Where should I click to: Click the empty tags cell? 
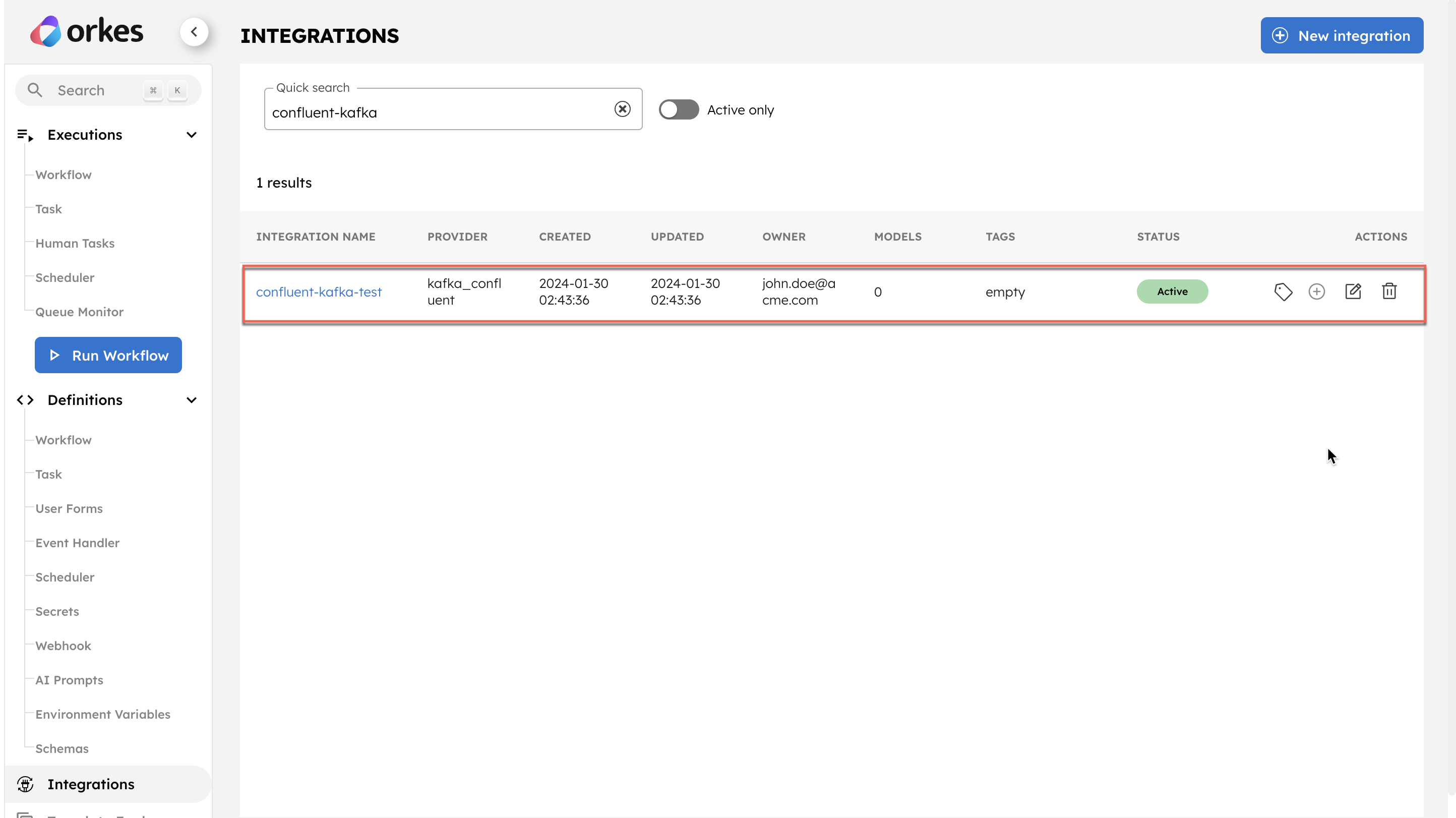point(1004,291)
